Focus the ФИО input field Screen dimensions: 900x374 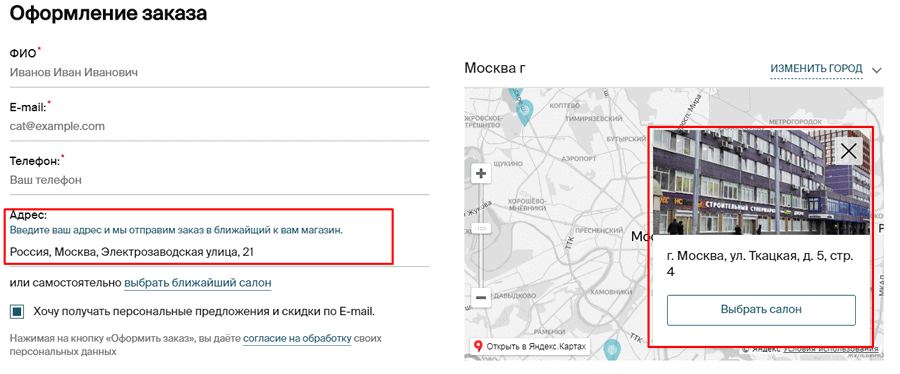coord(219,73)
